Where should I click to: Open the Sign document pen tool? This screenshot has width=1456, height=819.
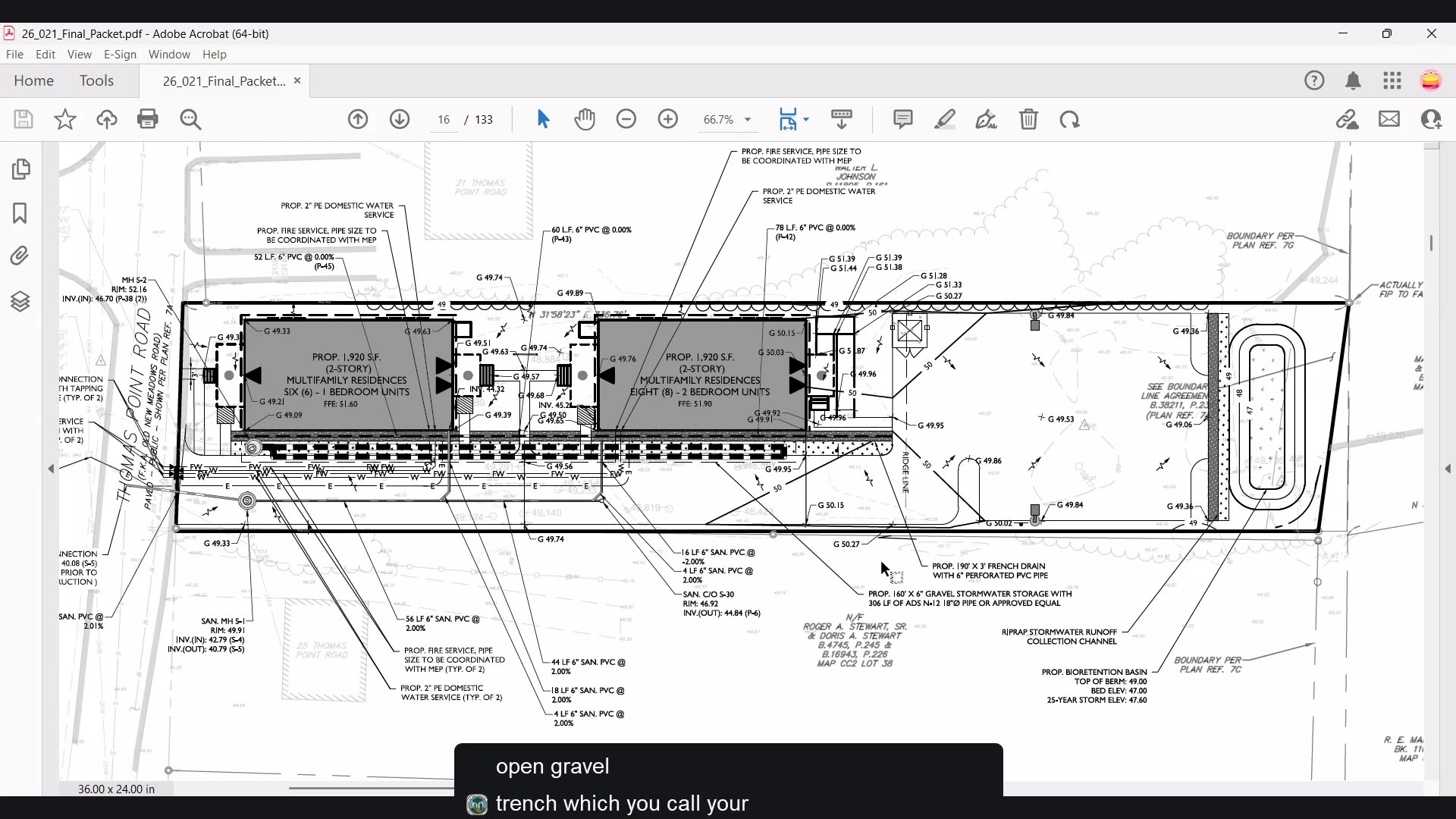(987, 119)
